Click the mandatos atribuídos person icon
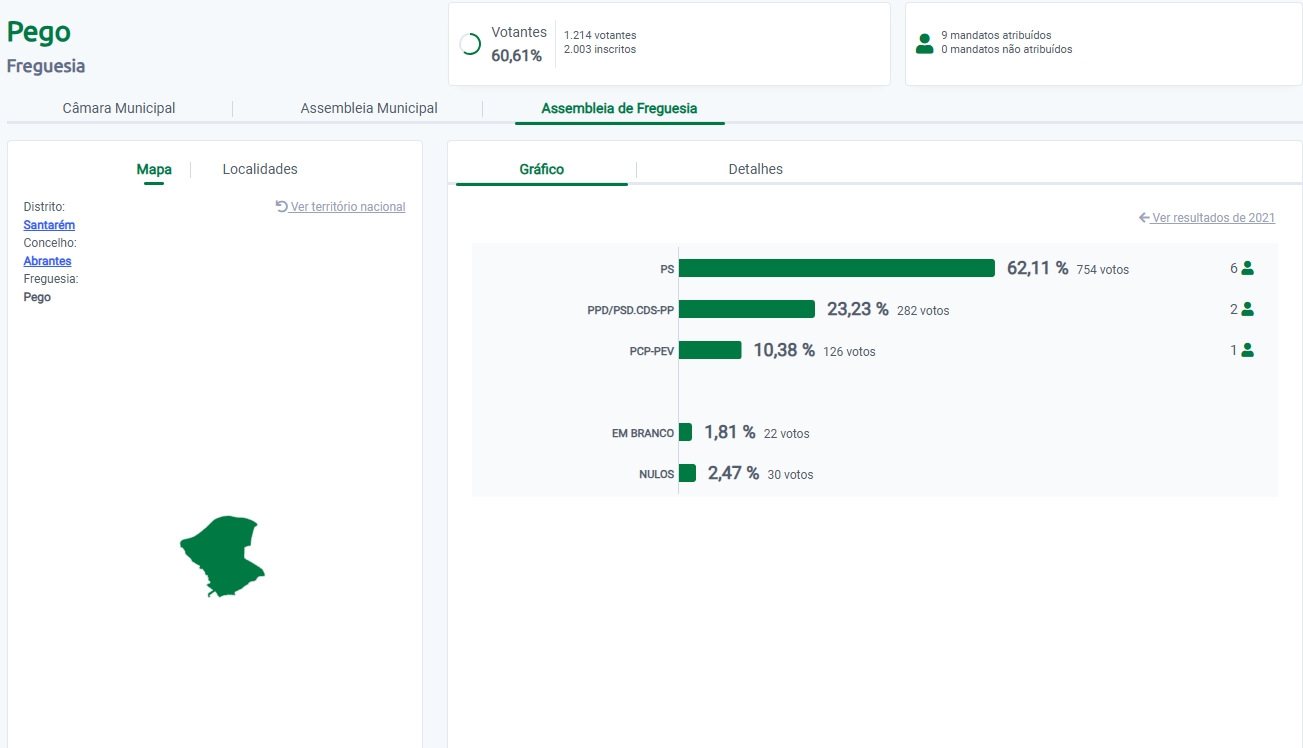The width and height of the screenshot is (1303, 748). pyautogui.click(x=924, y=43)
